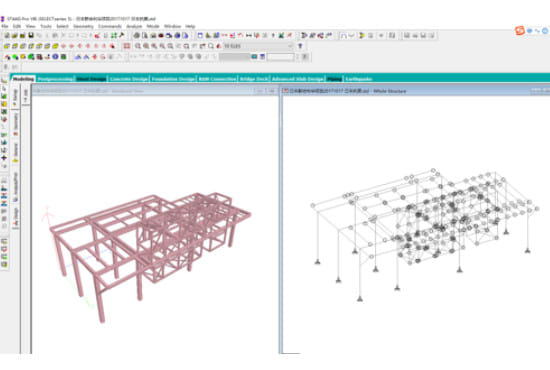Click the blue arch structure icon

pyautogui.click(x=343, y=35)
